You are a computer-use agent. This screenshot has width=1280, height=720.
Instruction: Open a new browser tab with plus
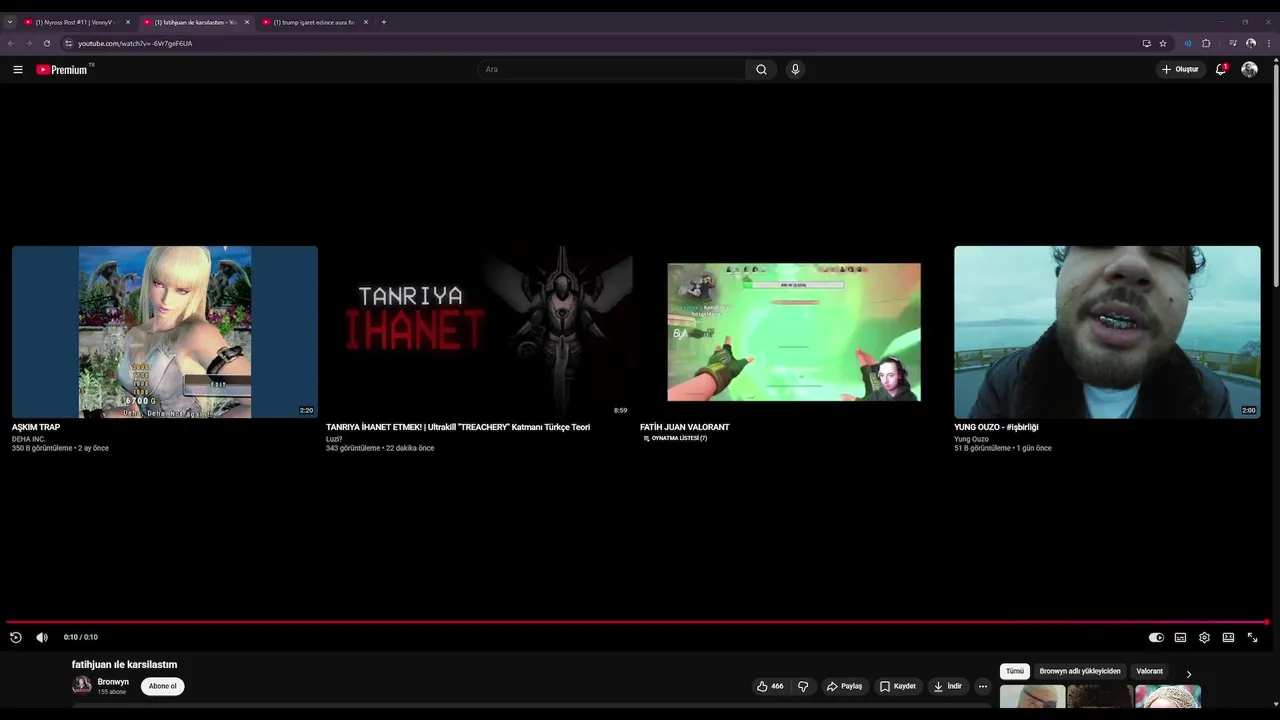point(384,22)
